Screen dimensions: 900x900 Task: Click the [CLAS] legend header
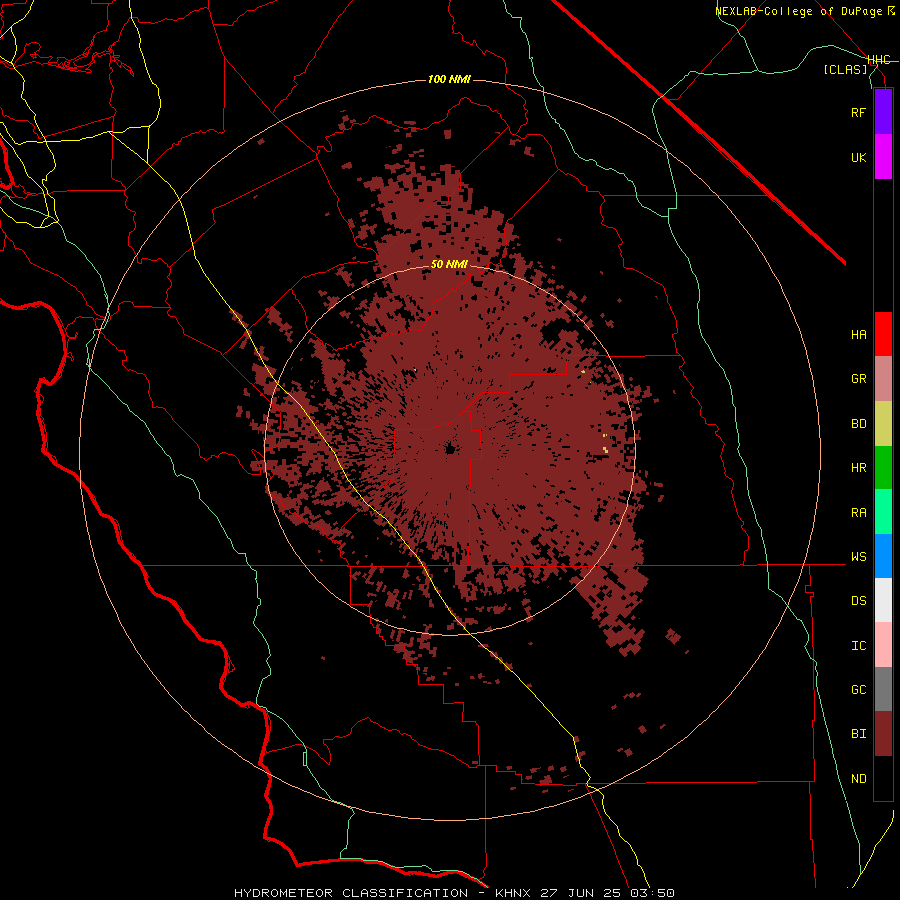(x=845, y=69)
